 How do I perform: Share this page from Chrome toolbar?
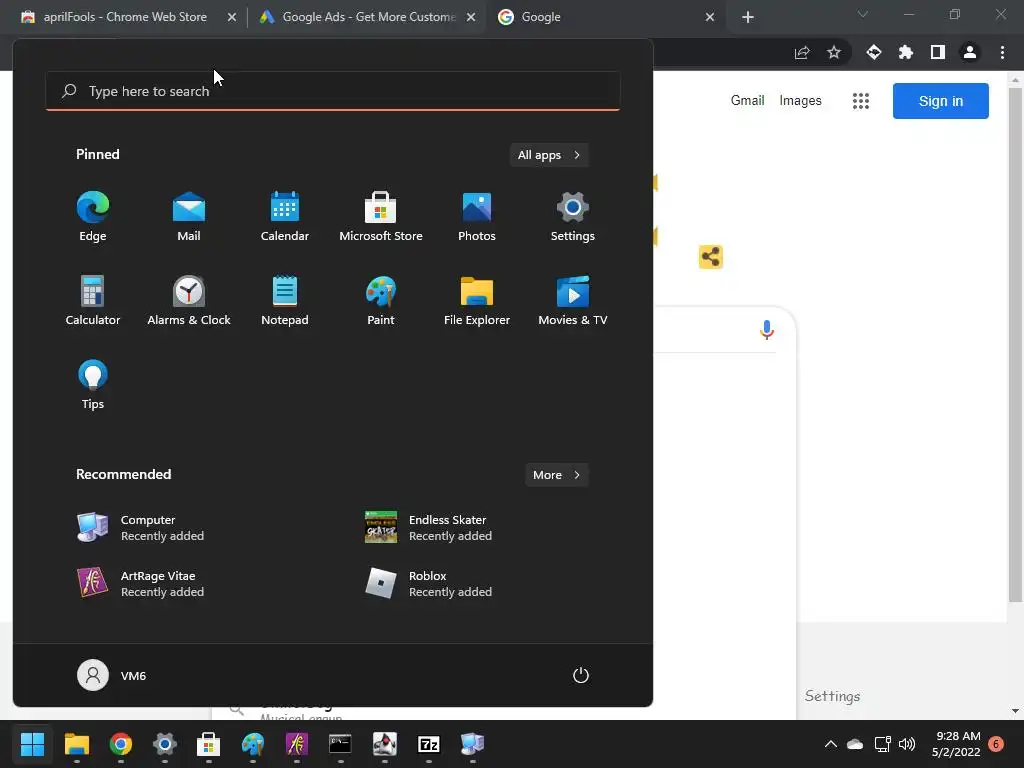click(x=802, y=52)
